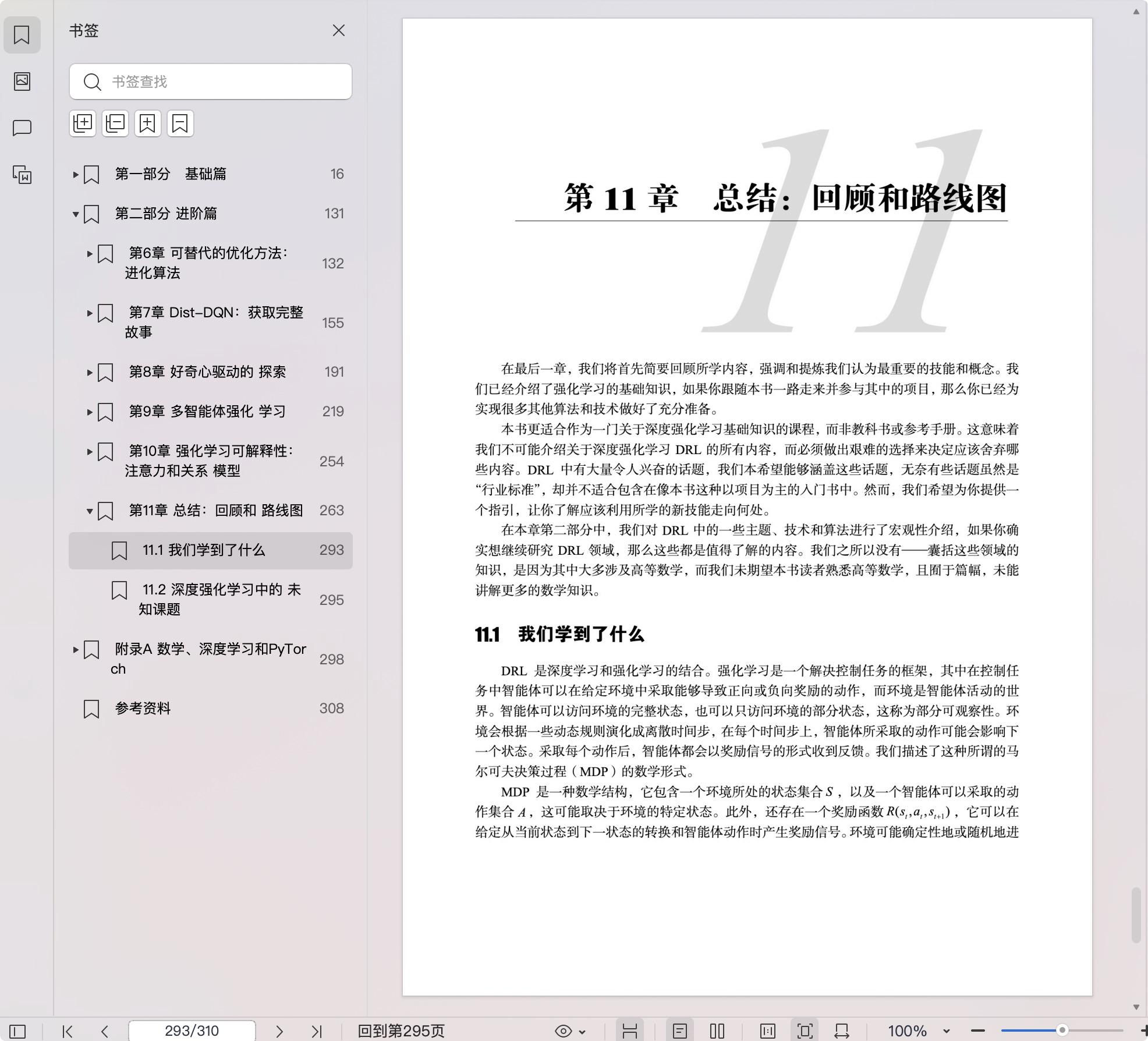Screen dimensions: 1148x1041
Task: Open bookmark 第6章 可替代的优化方法：进化算法
Action: tap(210, 263)
